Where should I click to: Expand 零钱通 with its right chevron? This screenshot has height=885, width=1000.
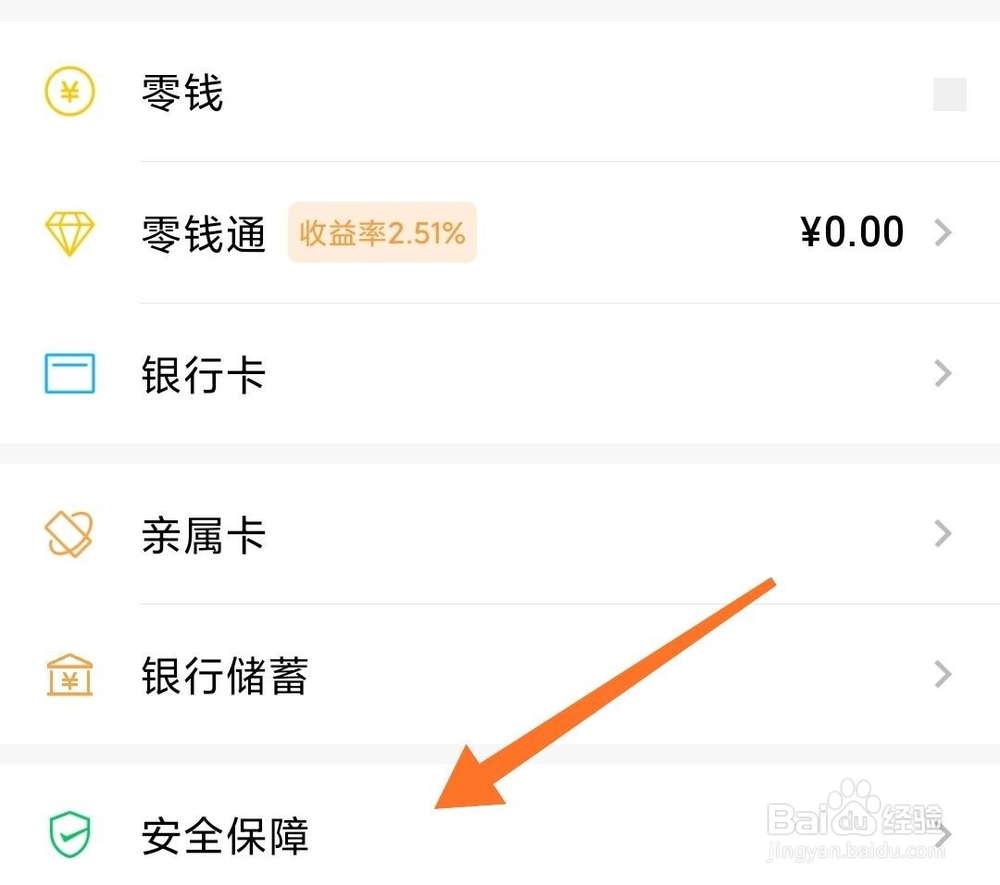coord(942,233)
